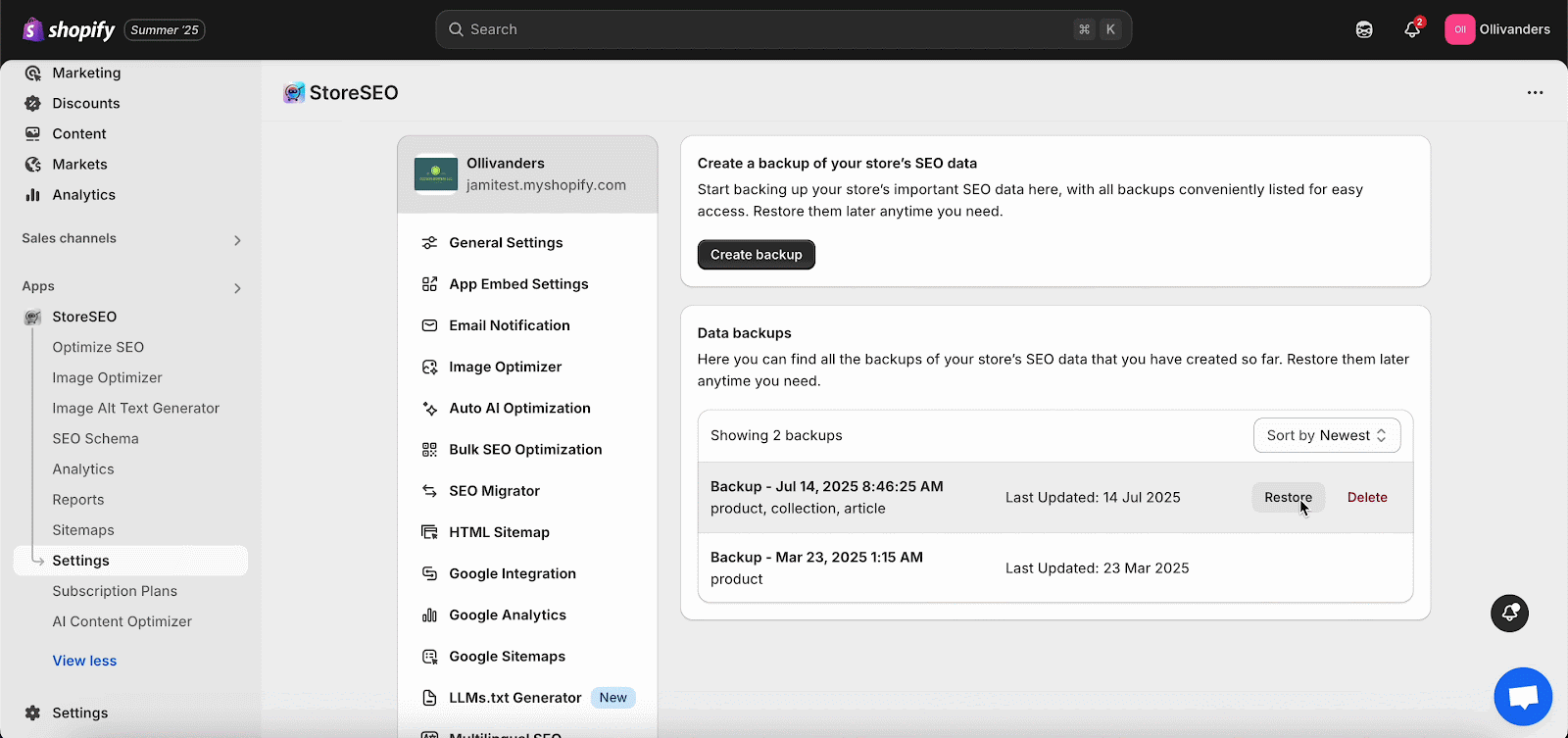Screen dimensions: 1568x738
Task: Select Settings under StoreSEO in sidebar
Action: [x=130, y=561]
